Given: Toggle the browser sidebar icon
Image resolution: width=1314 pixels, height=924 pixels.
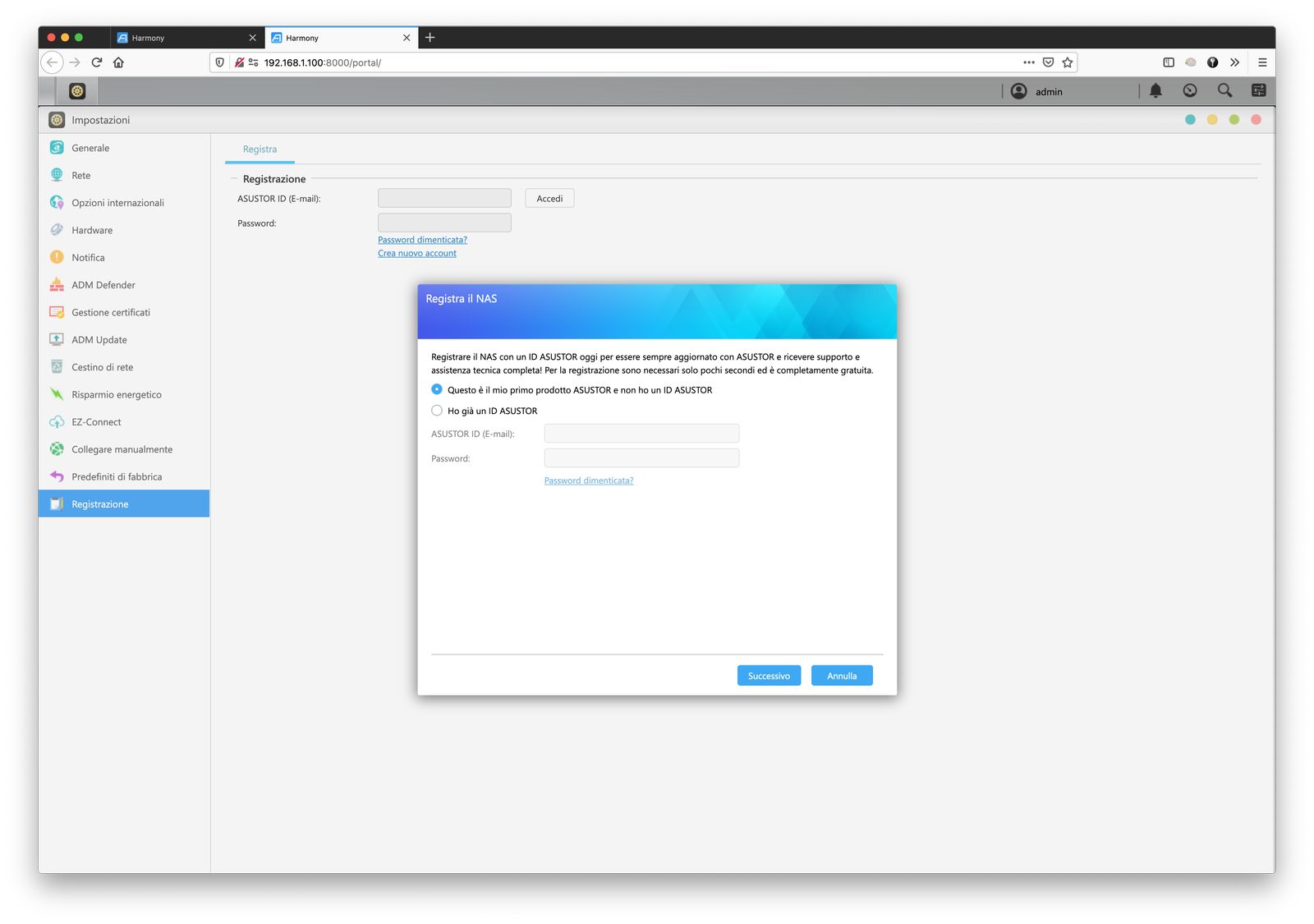Looking at the screenshot, I should click(1169, 62).
